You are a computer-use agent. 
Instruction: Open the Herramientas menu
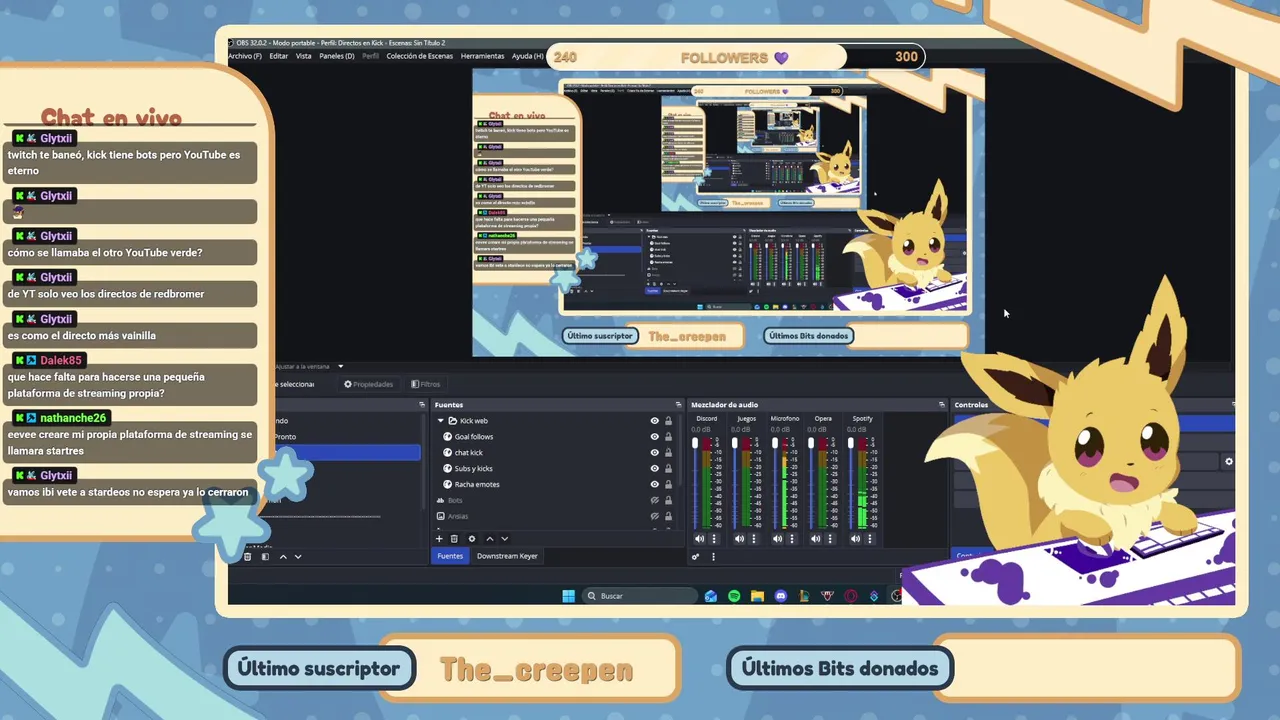483,56
